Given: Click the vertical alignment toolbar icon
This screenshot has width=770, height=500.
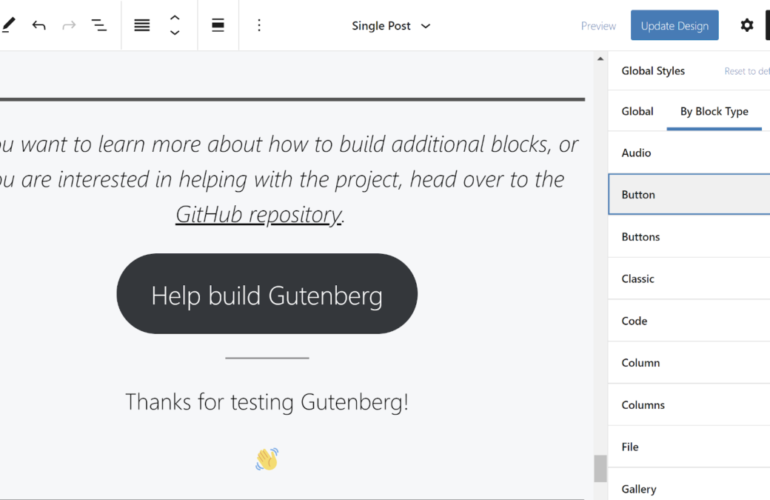Looking at the screenshot, I should (x=217, y=25).
